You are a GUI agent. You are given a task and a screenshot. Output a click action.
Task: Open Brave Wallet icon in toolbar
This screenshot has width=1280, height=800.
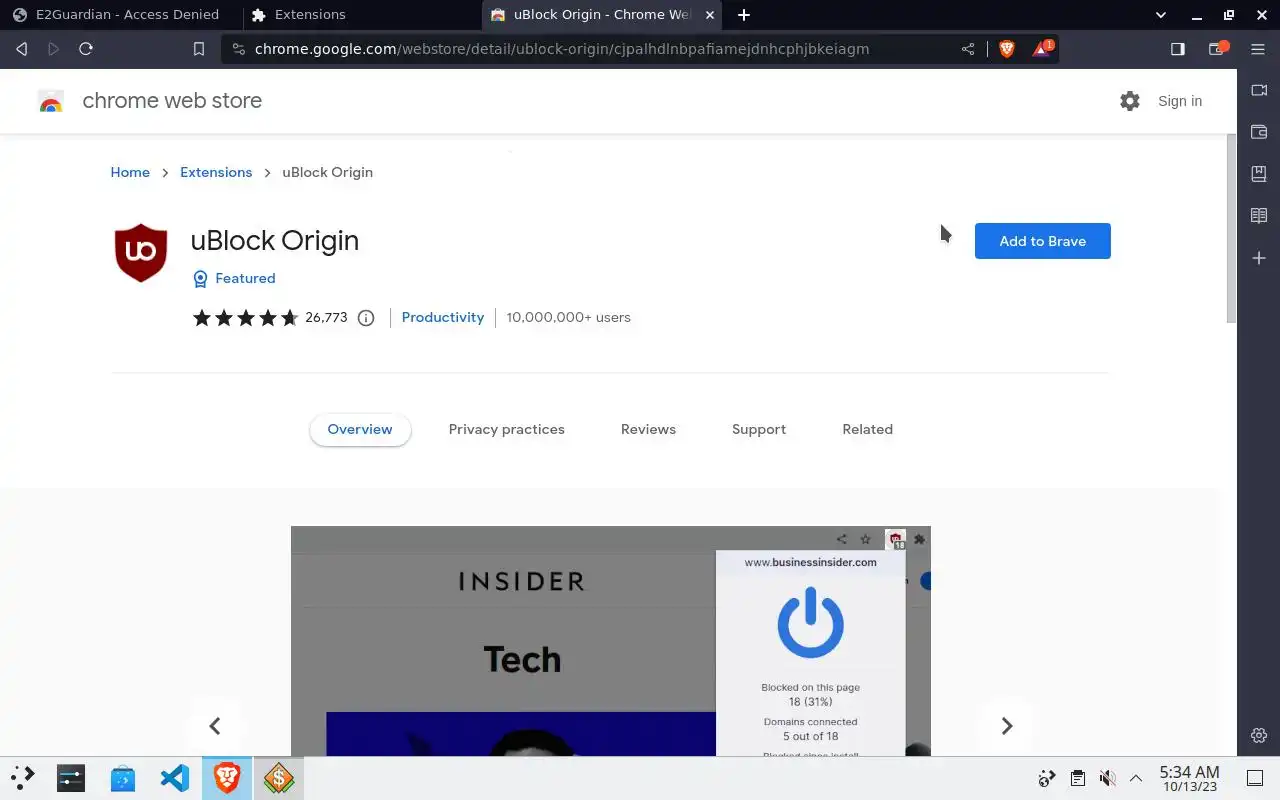1218,48
